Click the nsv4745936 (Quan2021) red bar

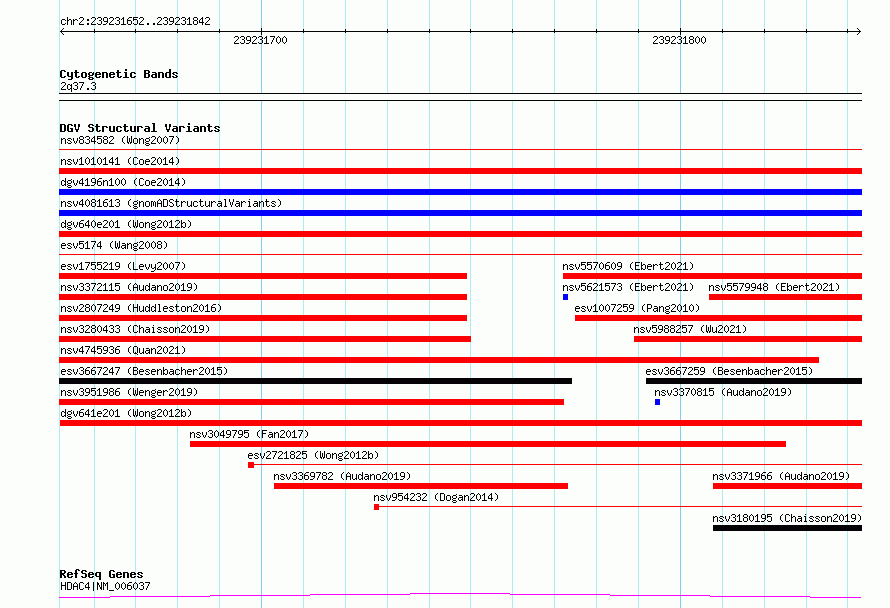439,360
